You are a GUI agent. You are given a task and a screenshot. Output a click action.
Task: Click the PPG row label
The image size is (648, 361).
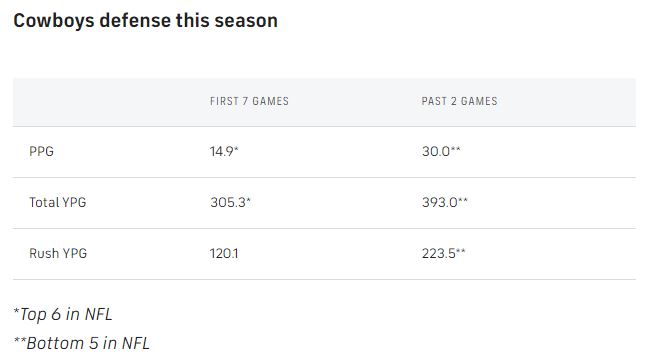pos(41,151)
